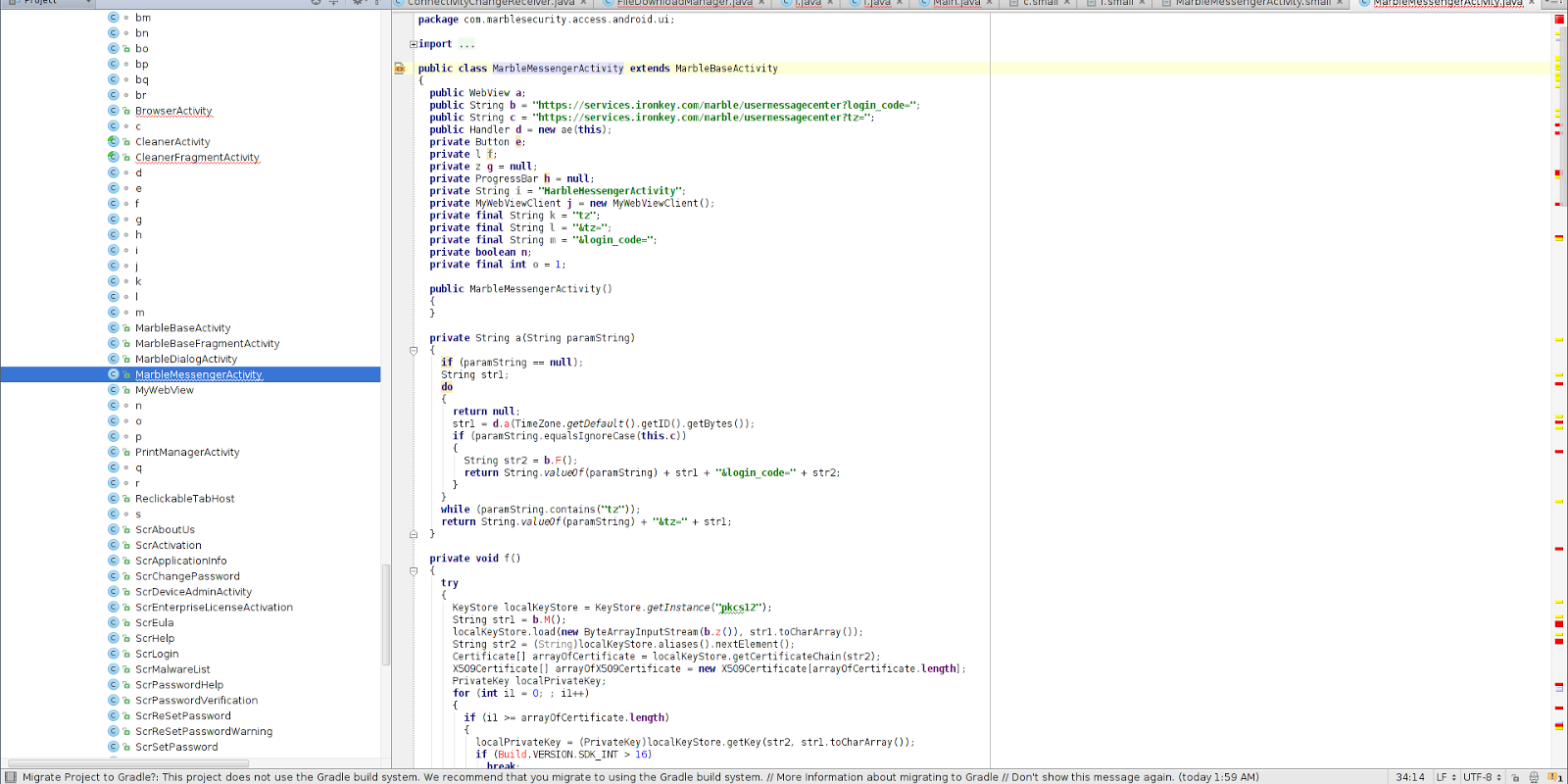Click the class icon beside MyWebView
This screenshot has width=1568, height=784.
[x=113, y=390]
